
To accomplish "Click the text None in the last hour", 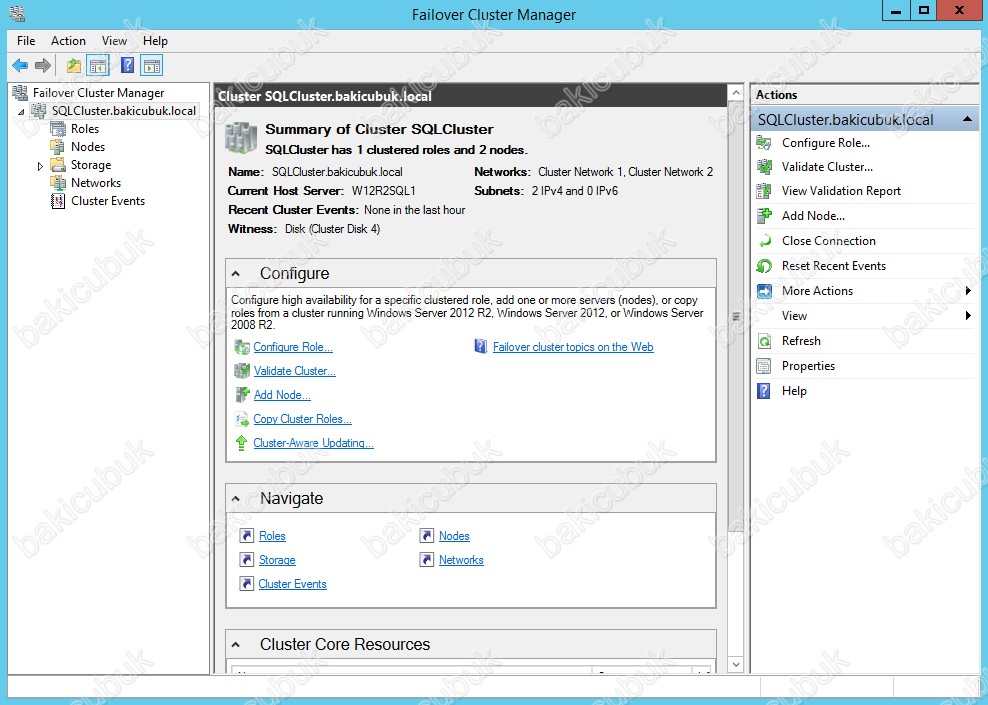I will [415, 210].
